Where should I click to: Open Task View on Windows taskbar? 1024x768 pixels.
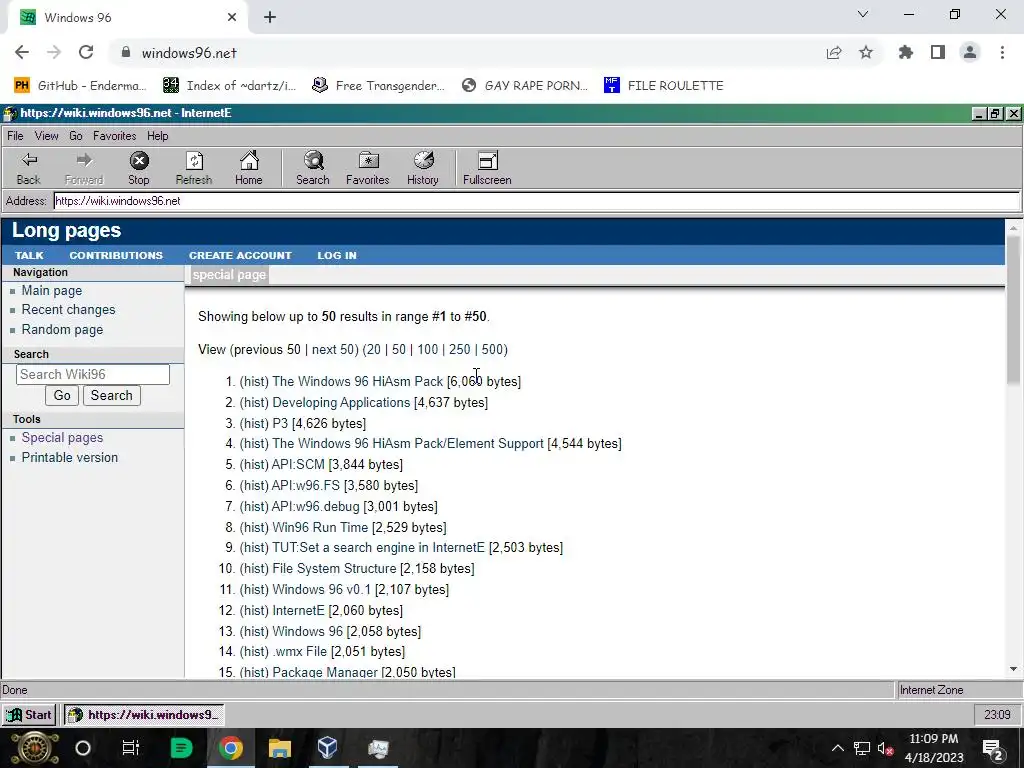pos(131,748)
